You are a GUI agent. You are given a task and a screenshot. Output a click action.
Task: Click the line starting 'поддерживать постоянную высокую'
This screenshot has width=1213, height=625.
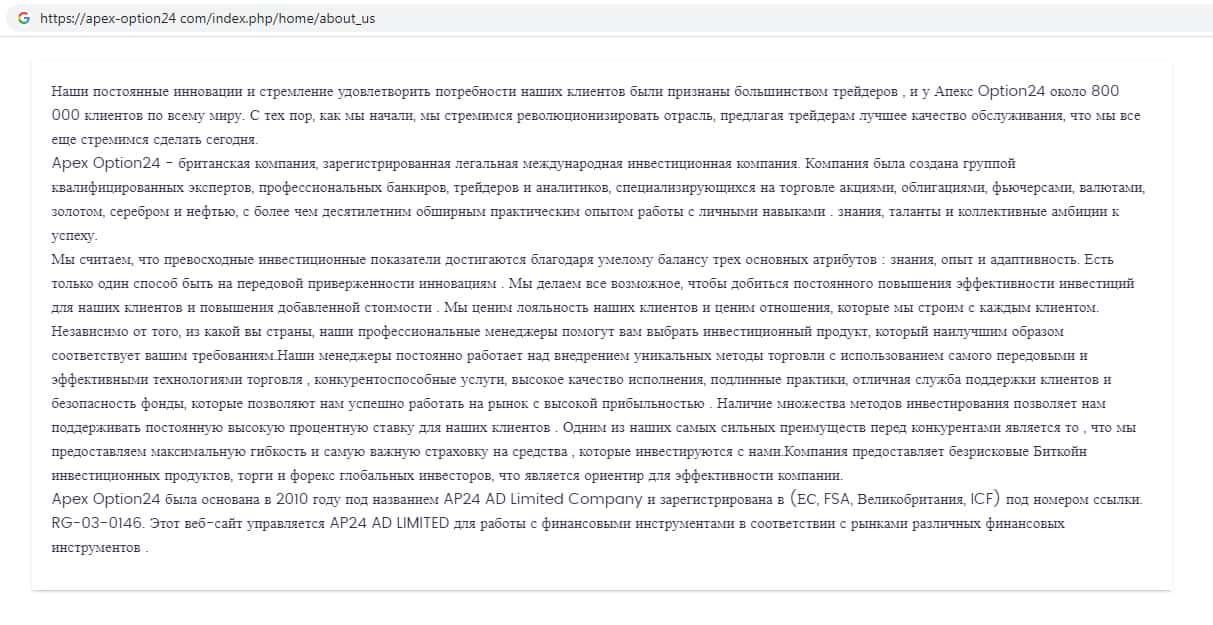(x=300, y=427)
